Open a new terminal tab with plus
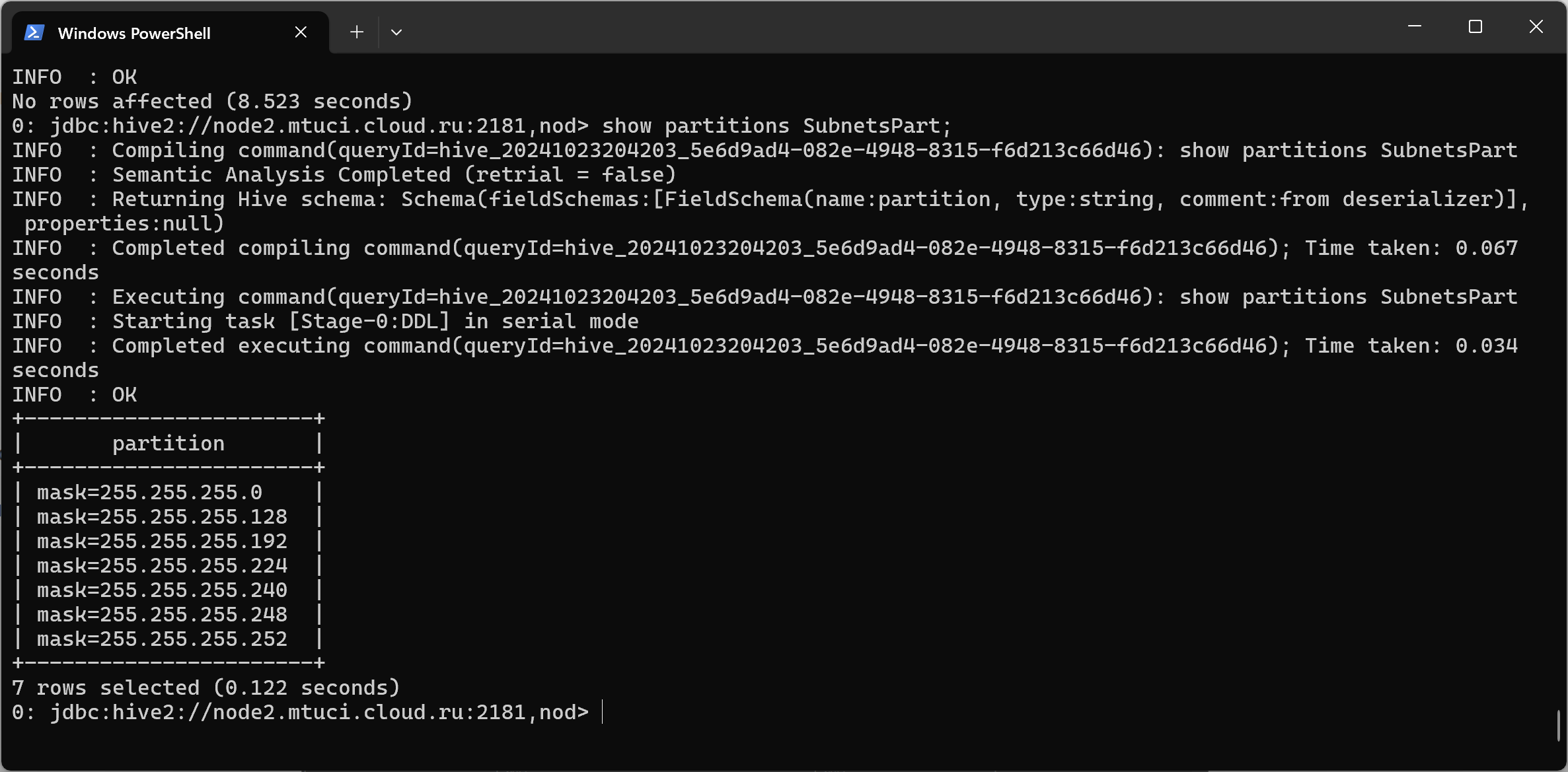 click(x=357, y=32)
